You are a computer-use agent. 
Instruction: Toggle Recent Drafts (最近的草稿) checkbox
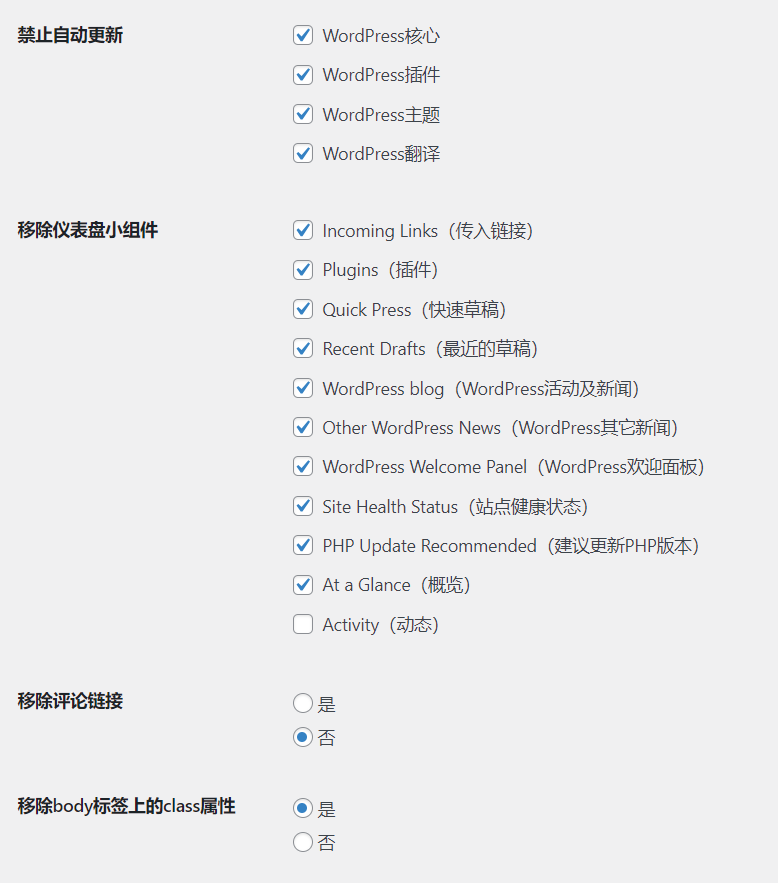tap(303, 348)
